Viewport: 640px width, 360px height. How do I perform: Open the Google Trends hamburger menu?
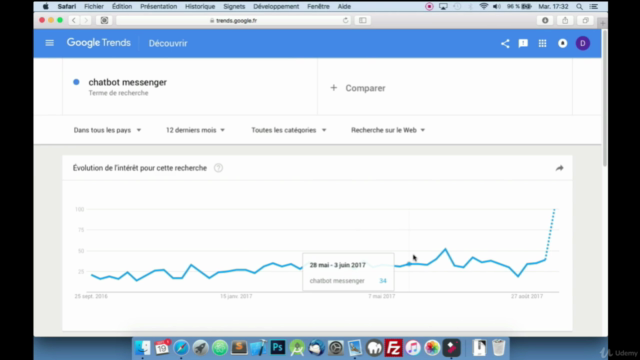coord(49,43)
